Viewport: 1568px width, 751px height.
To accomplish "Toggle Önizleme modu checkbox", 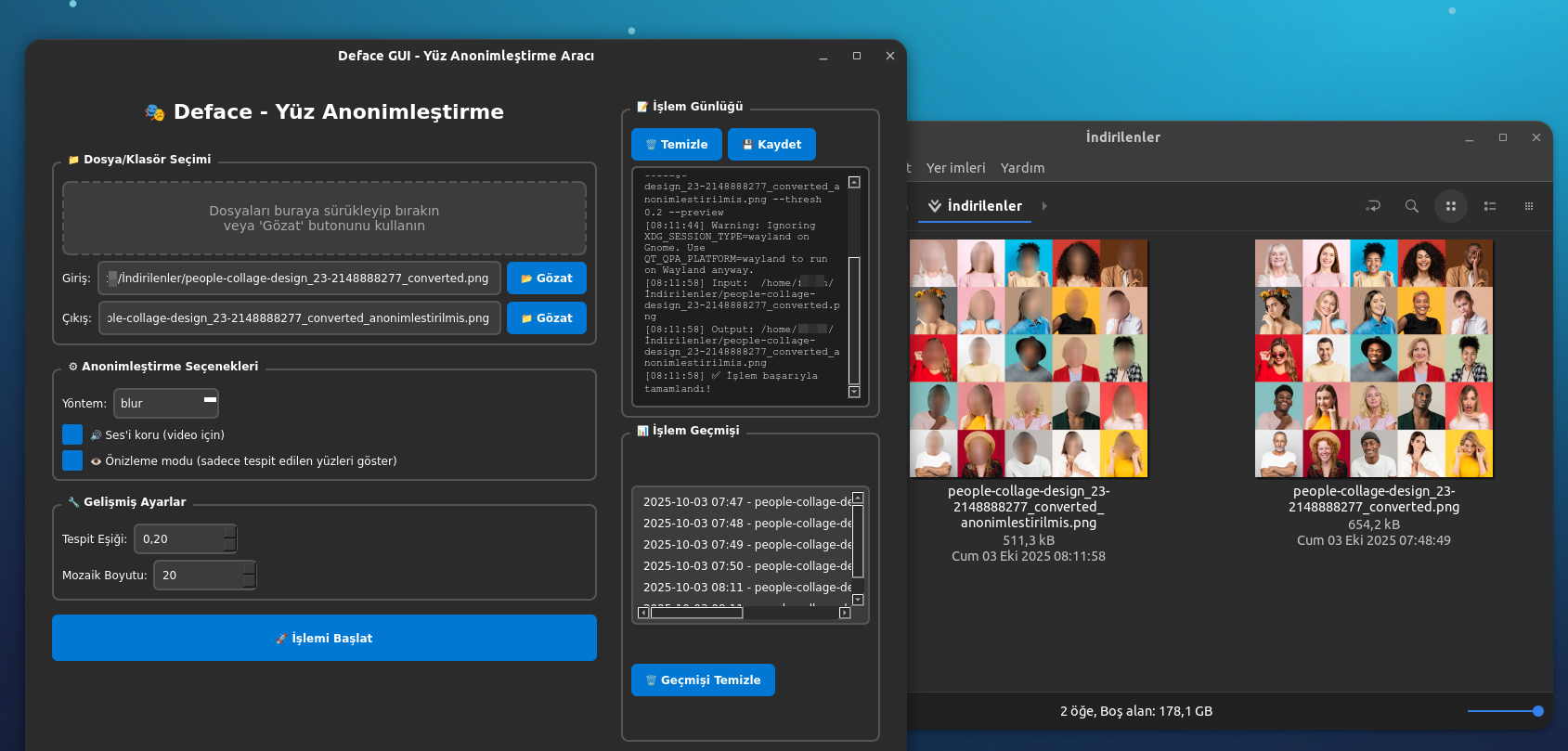I will [72, 460].
